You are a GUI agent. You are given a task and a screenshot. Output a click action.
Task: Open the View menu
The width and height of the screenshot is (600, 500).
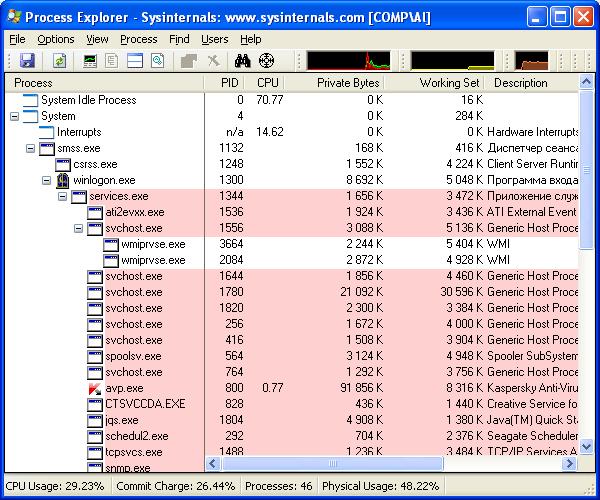coord(97,39)
